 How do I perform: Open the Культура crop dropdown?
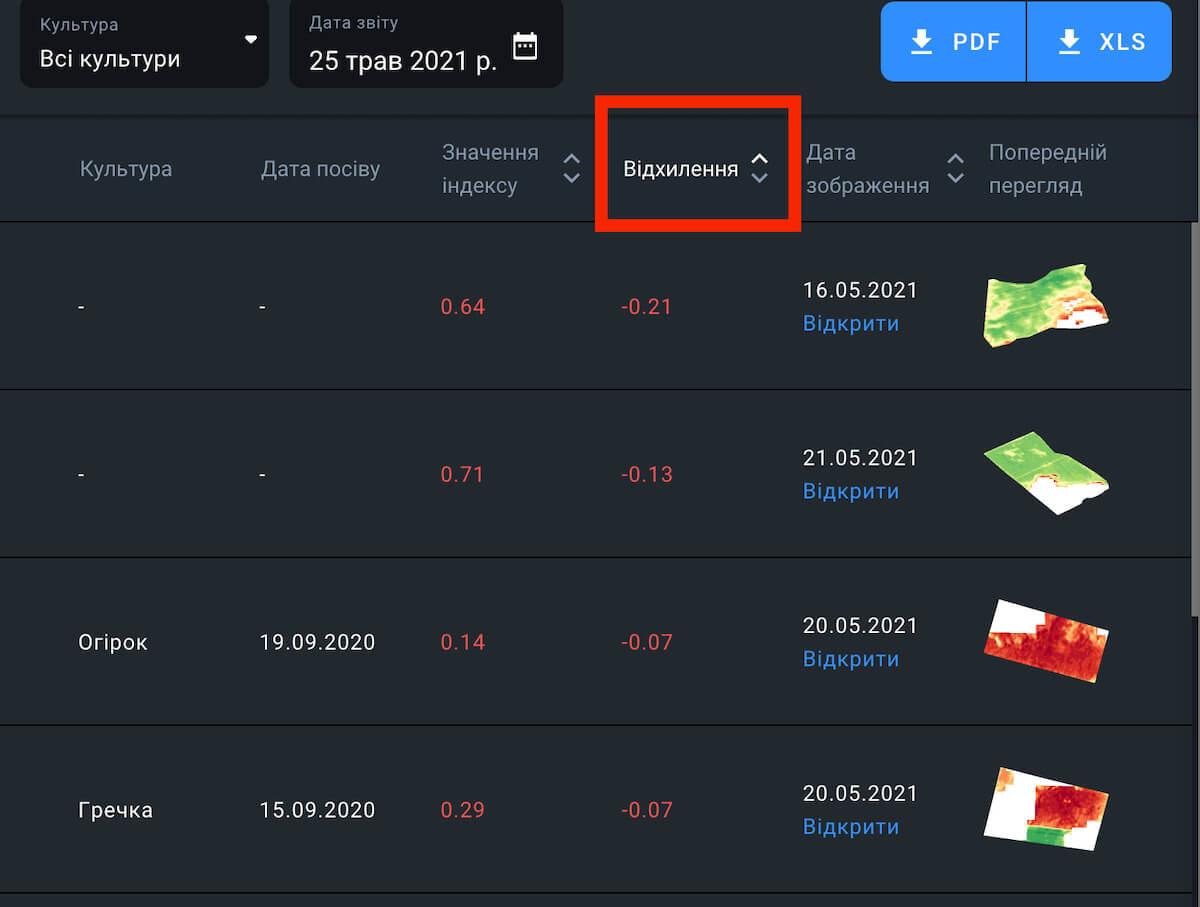[x=145, y=43]
